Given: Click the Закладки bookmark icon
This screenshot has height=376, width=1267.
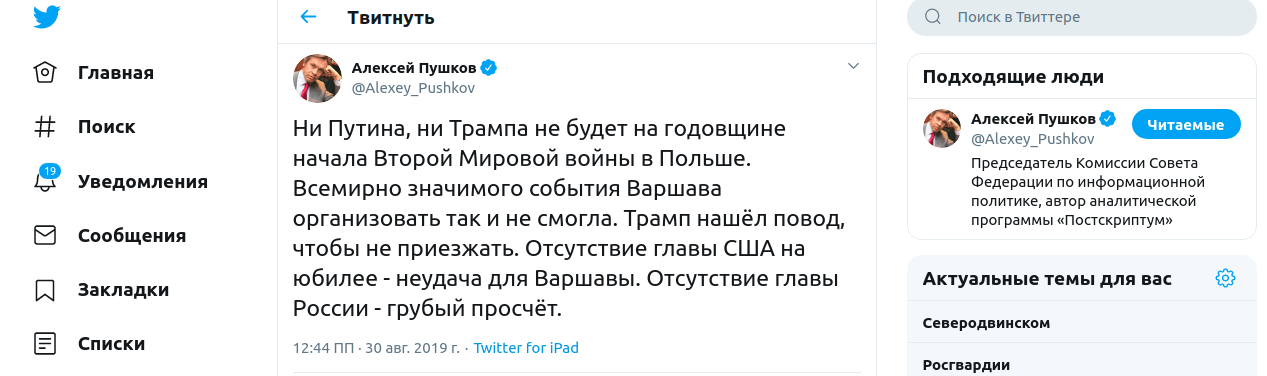Looking at the screenshot, I should 45,290.
